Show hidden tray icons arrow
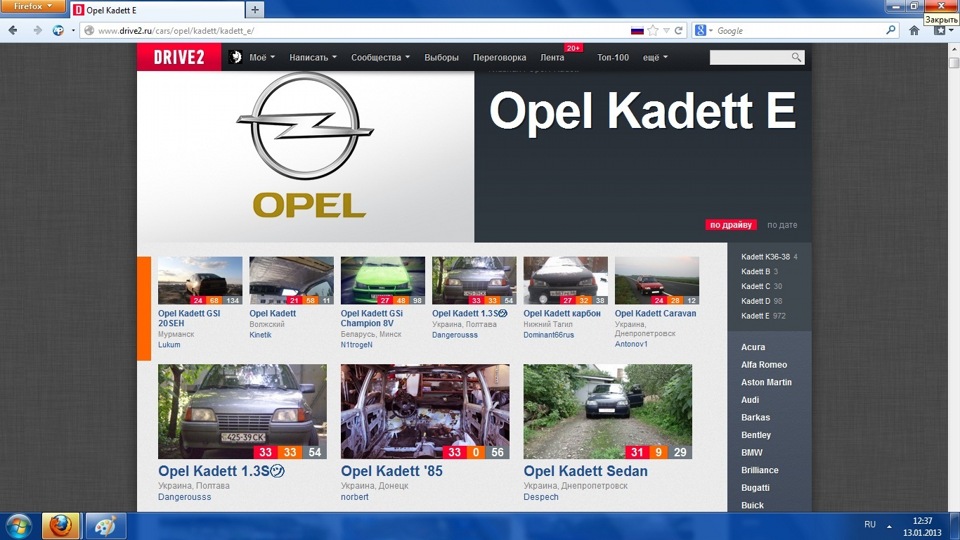 889,526
